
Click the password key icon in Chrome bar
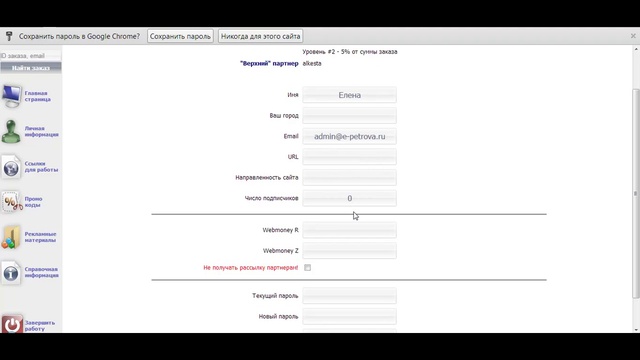click(x=9, y=36)
